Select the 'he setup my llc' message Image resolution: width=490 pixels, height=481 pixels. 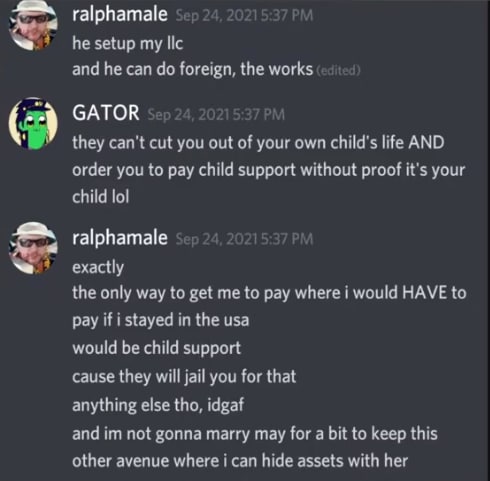[x=128, y=44]
